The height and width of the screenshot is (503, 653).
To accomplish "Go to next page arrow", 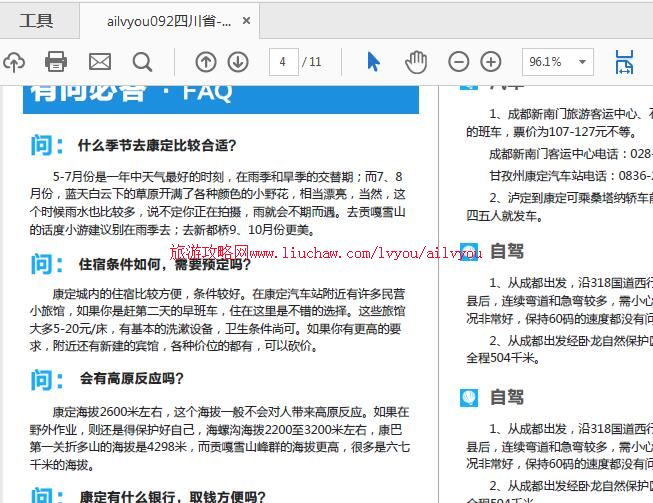I will click(238, 62).
